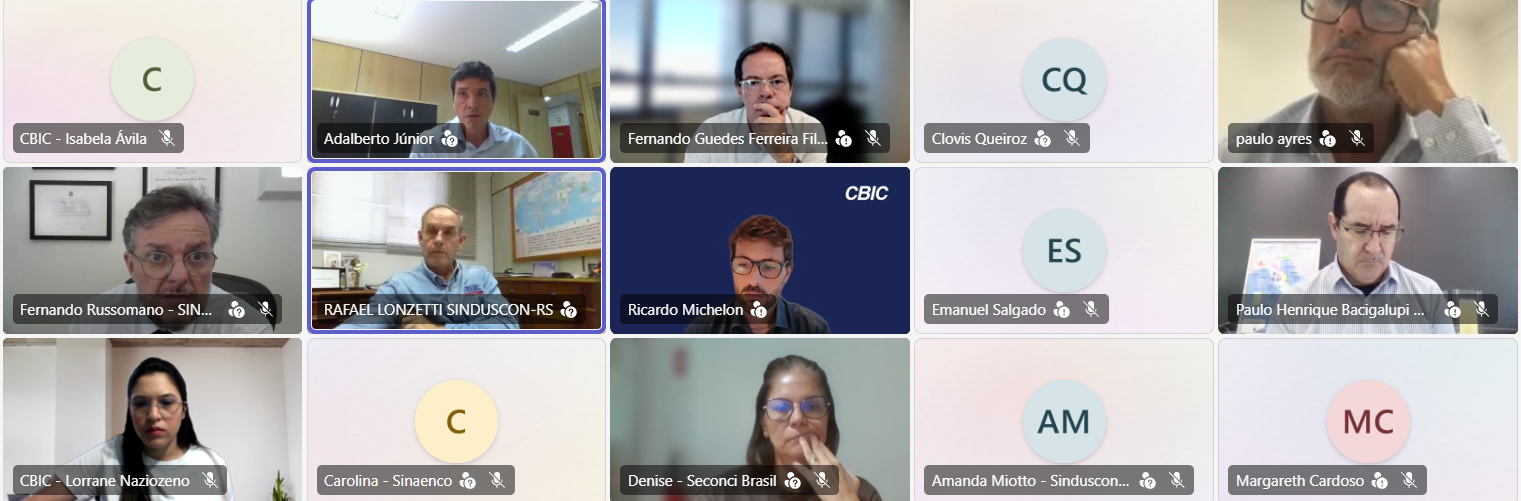Click muted microphone icon beside CBIC - Isabela Ávila
1521x501 pixels.
coord(167,139)
